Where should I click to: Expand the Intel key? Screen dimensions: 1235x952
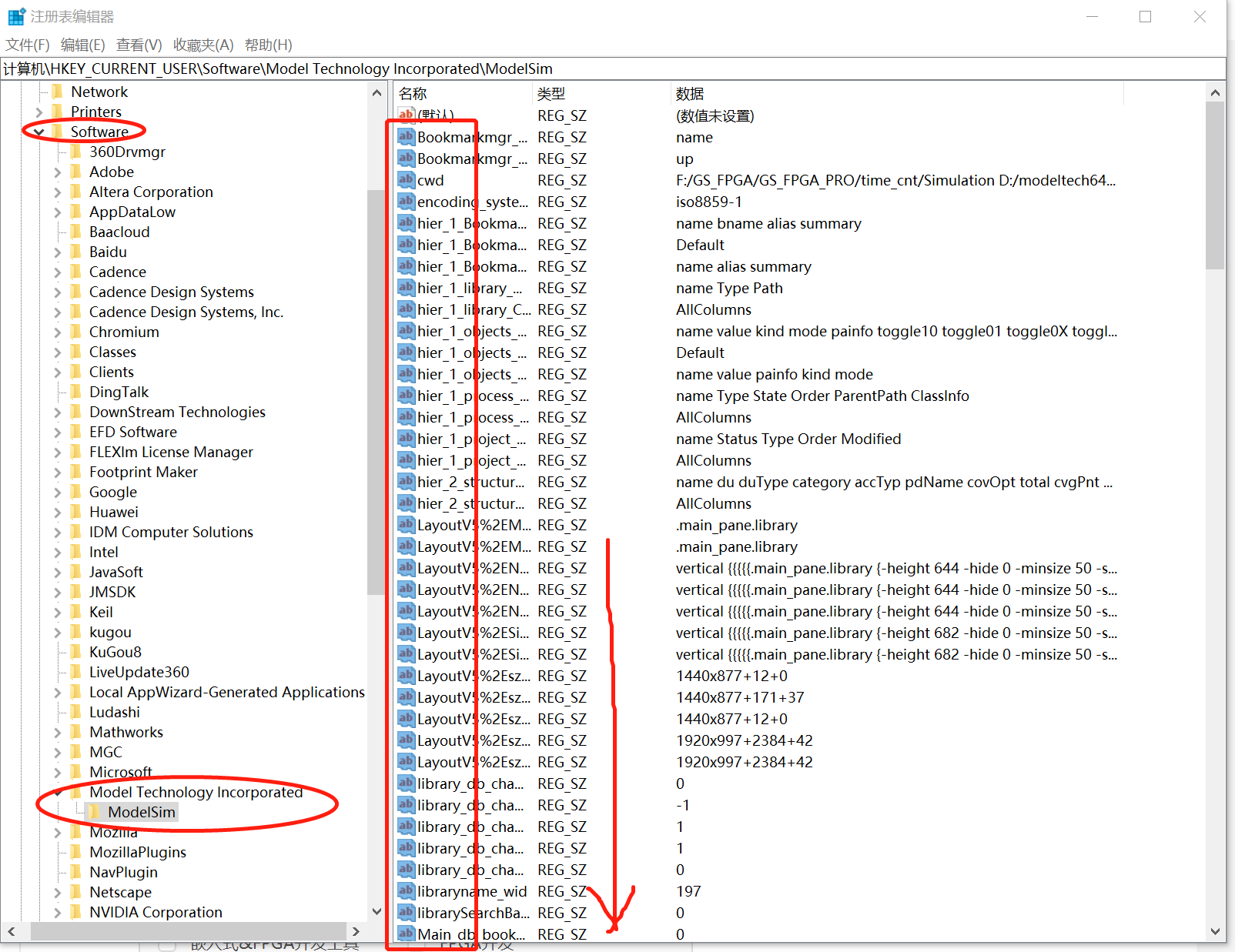(x=58, y=552)
